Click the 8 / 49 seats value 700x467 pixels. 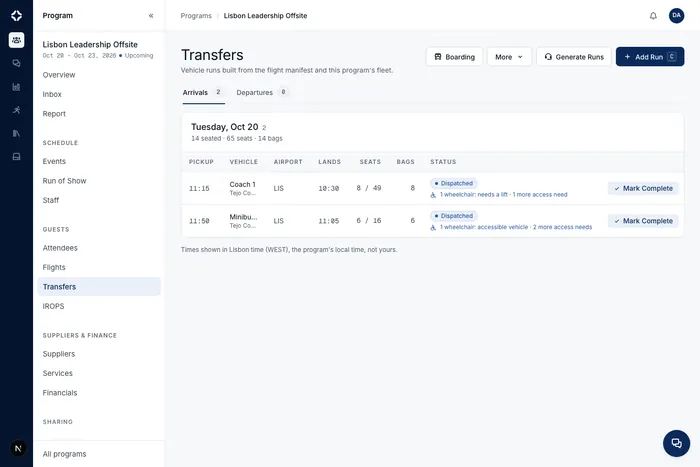tap(369, 188)
